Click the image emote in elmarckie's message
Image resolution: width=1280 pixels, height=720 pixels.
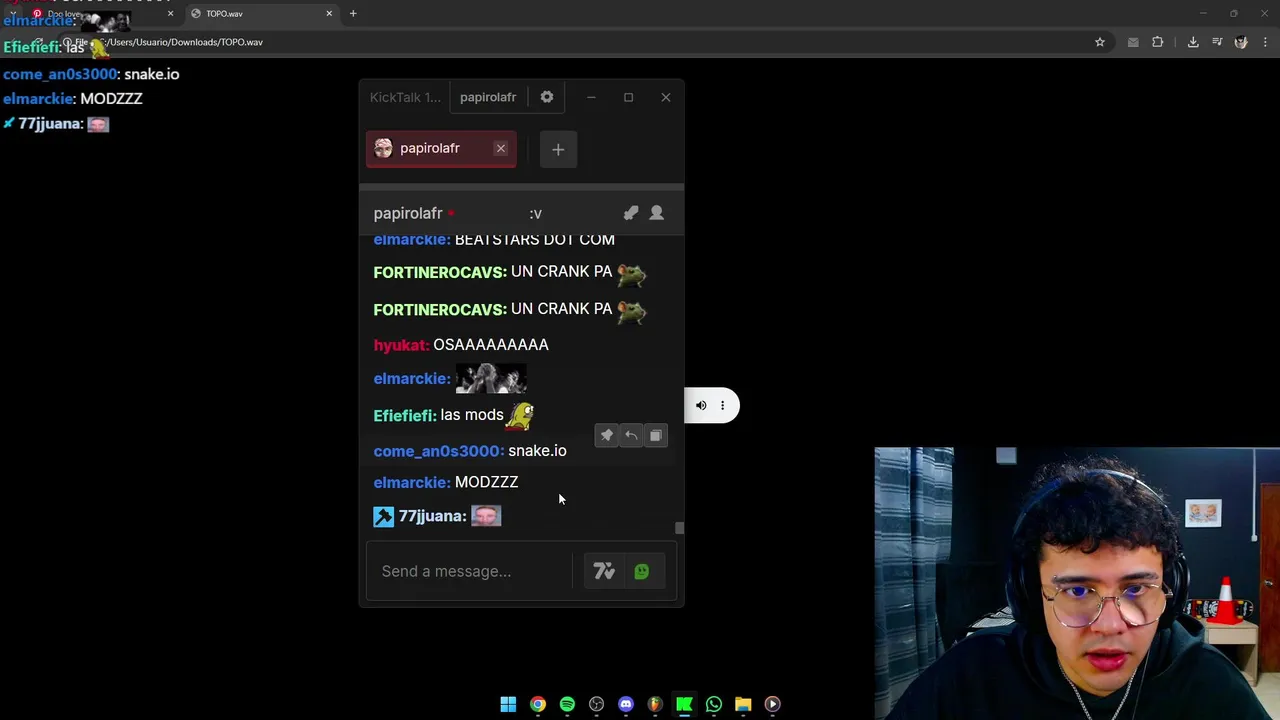491,379
